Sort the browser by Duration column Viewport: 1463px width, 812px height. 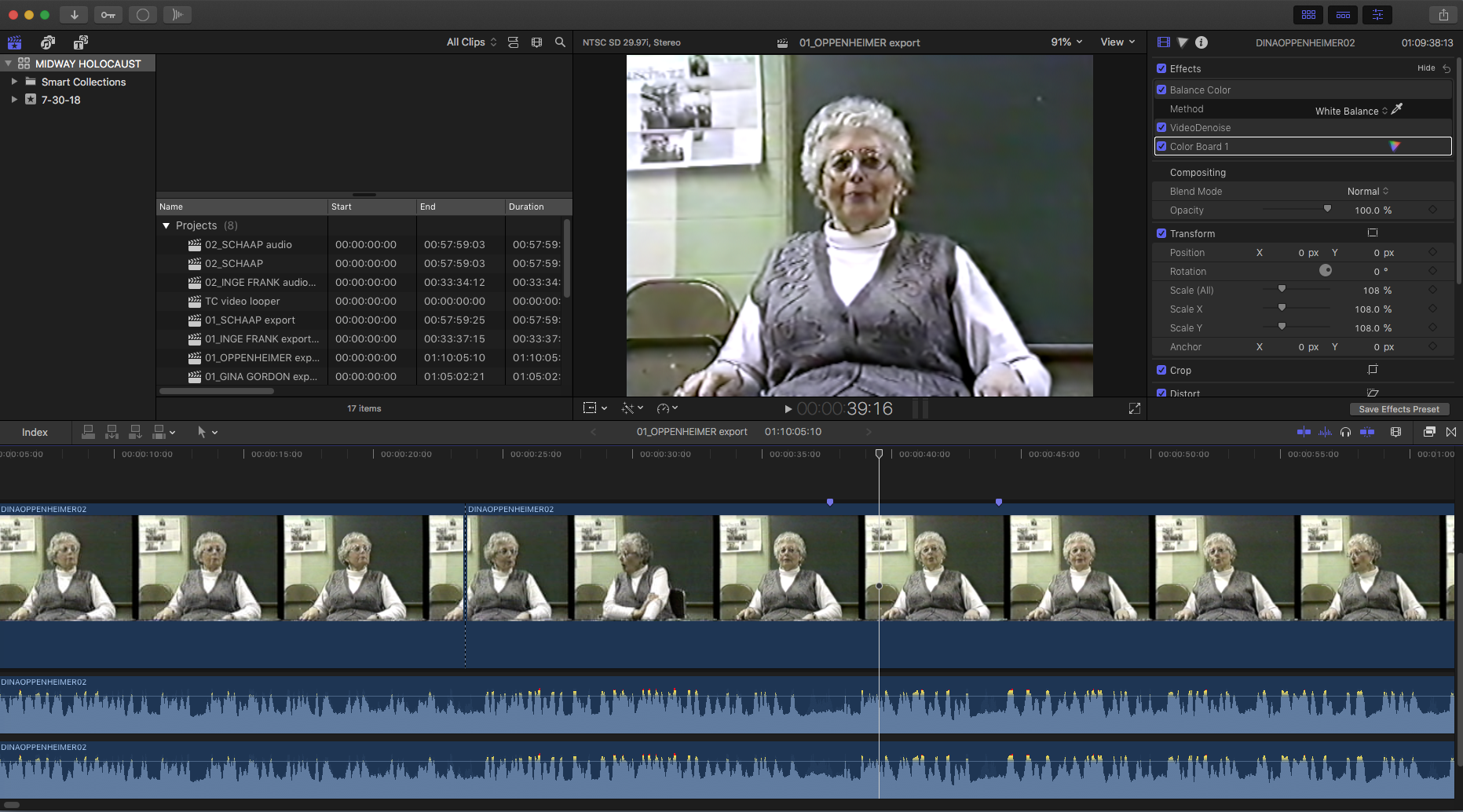tap(539, 207)
